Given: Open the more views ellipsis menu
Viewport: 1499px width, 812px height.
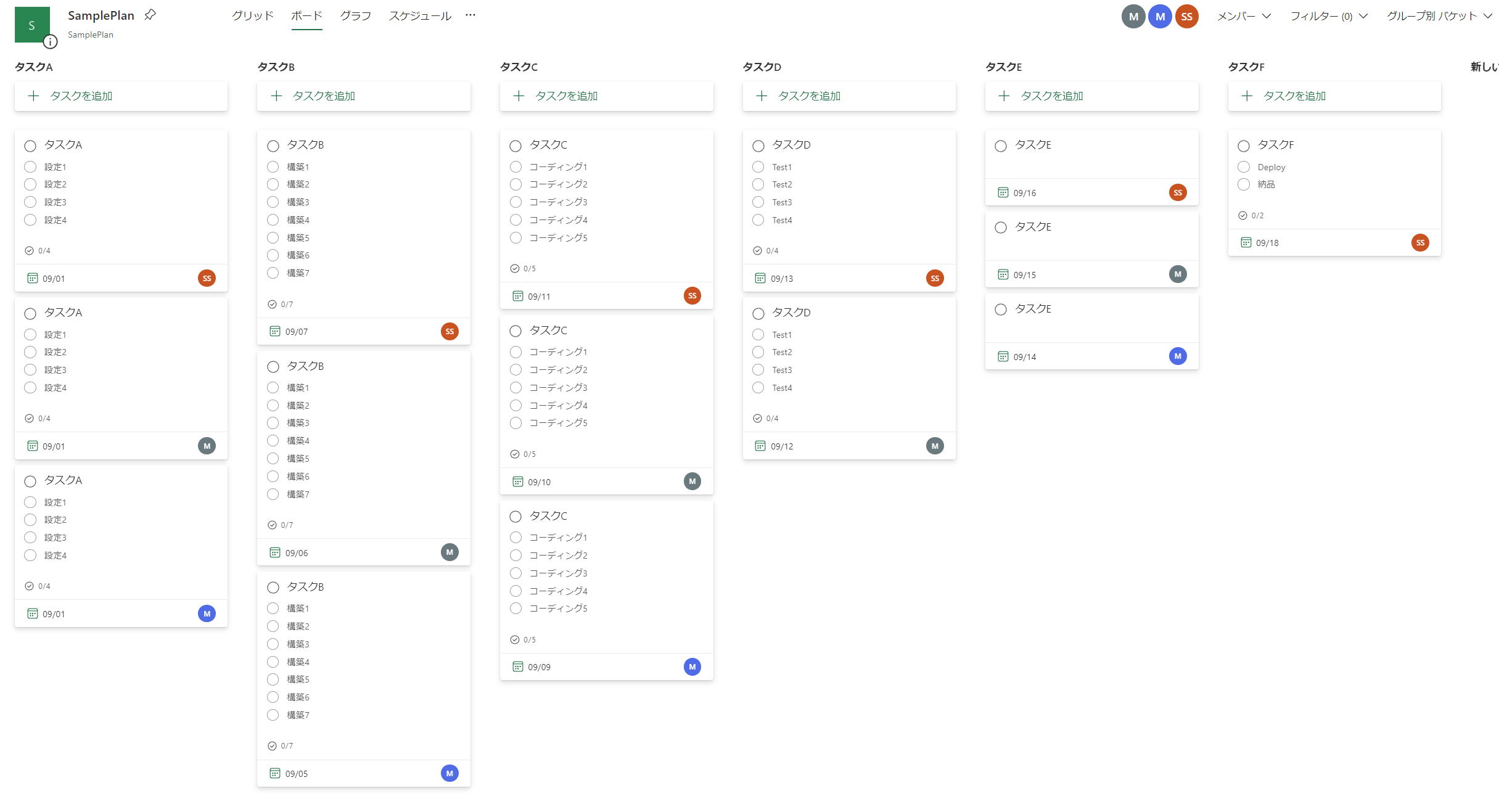Looking at the screenshot, I should click(x=470, y=15).
